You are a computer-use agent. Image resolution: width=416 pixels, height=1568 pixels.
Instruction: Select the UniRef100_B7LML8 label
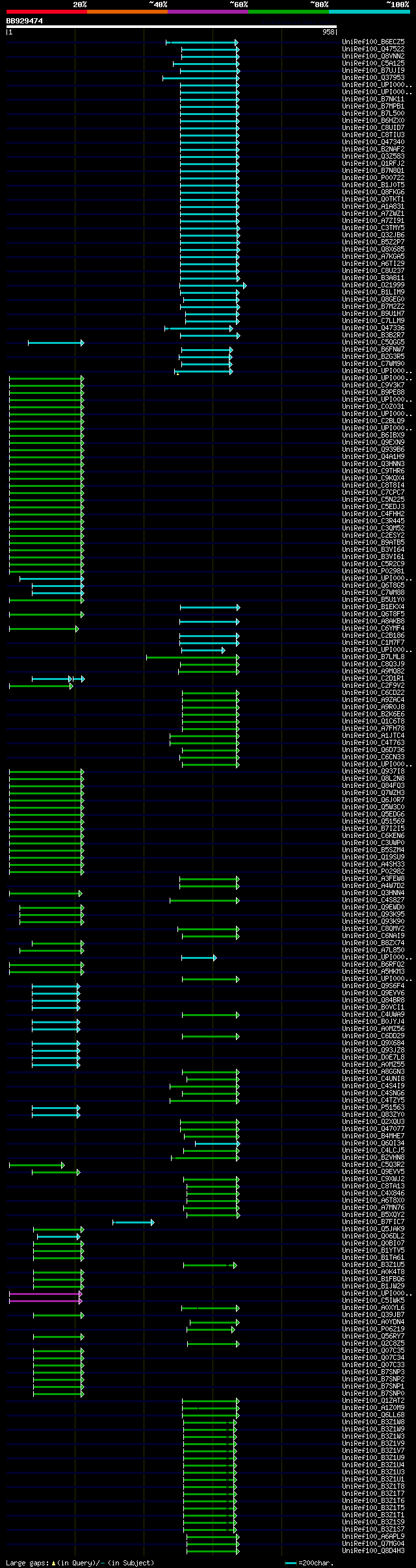coord(373,657)
